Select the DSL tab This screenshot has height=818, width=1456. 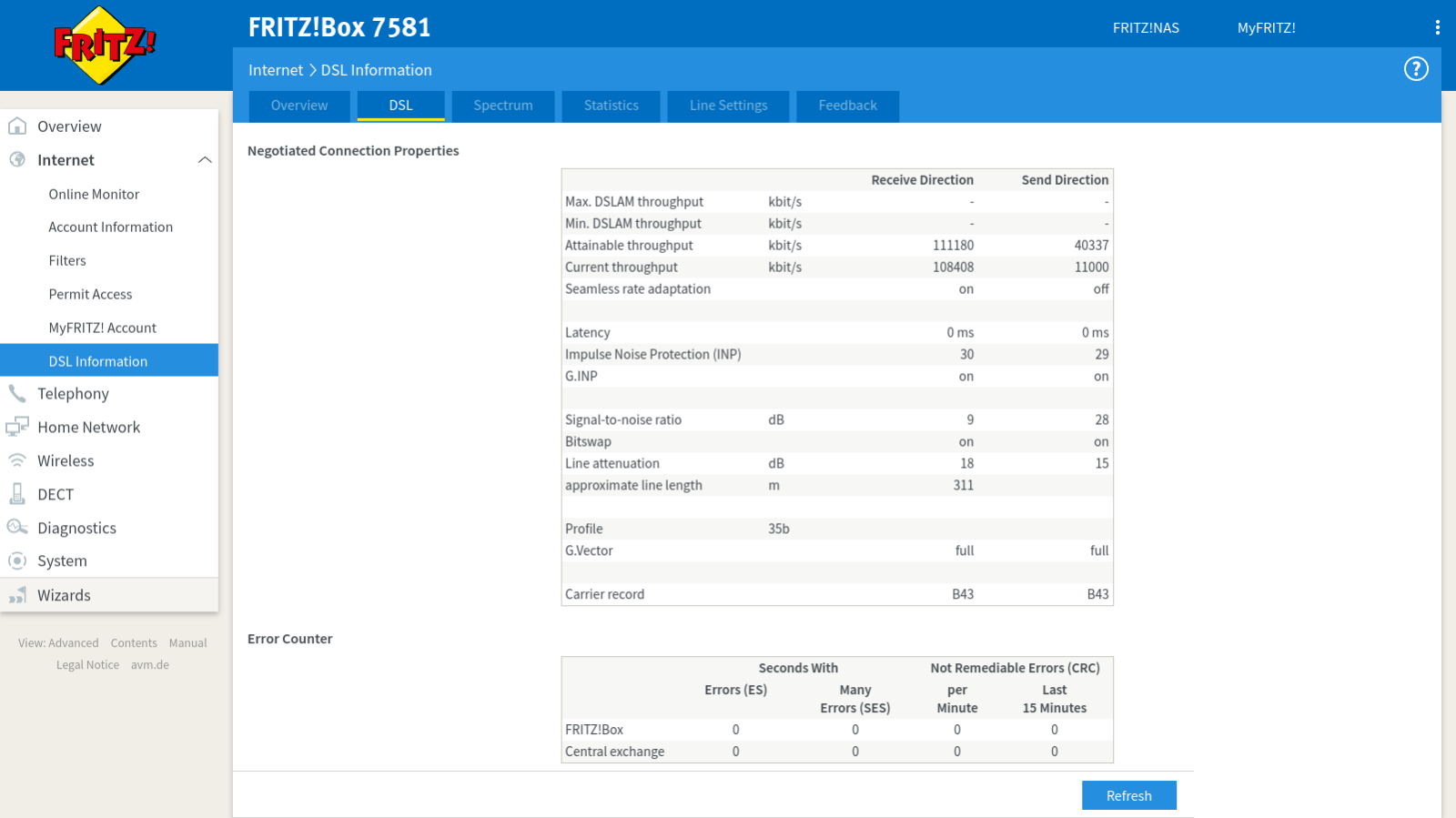coord(401,106)
